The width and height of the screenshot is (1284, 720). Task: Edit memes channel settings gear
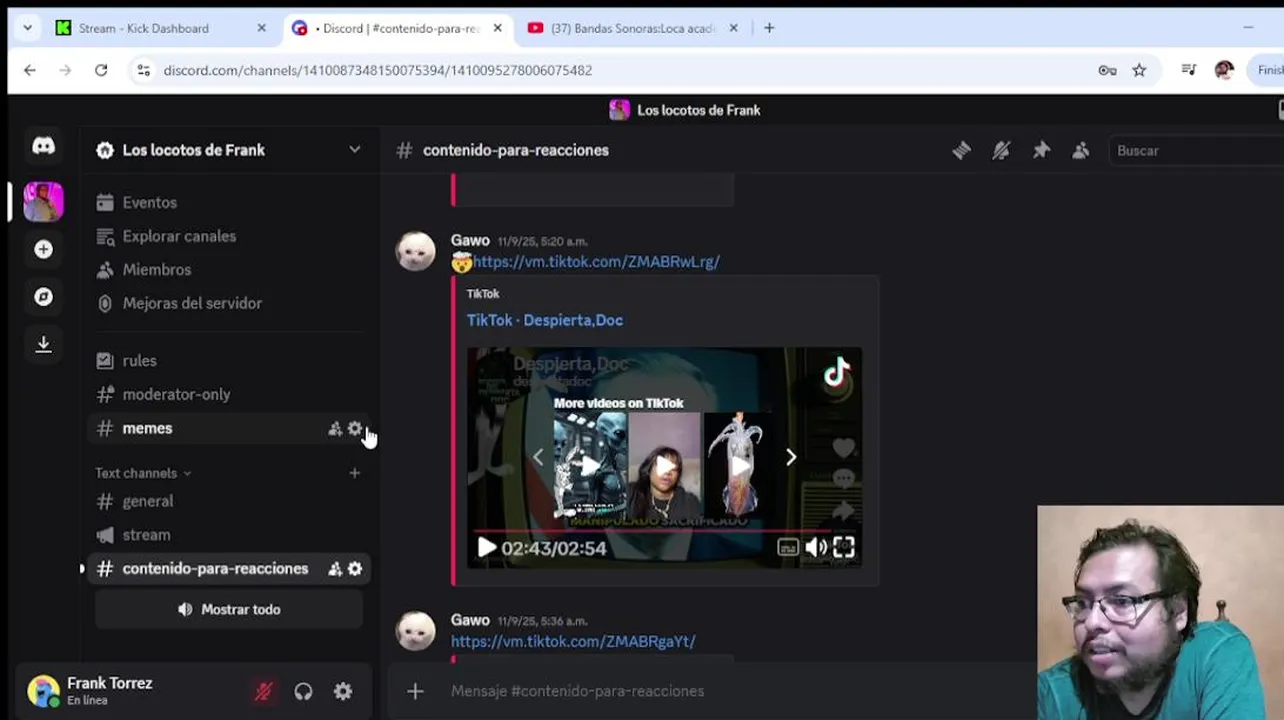coord(354,428)
